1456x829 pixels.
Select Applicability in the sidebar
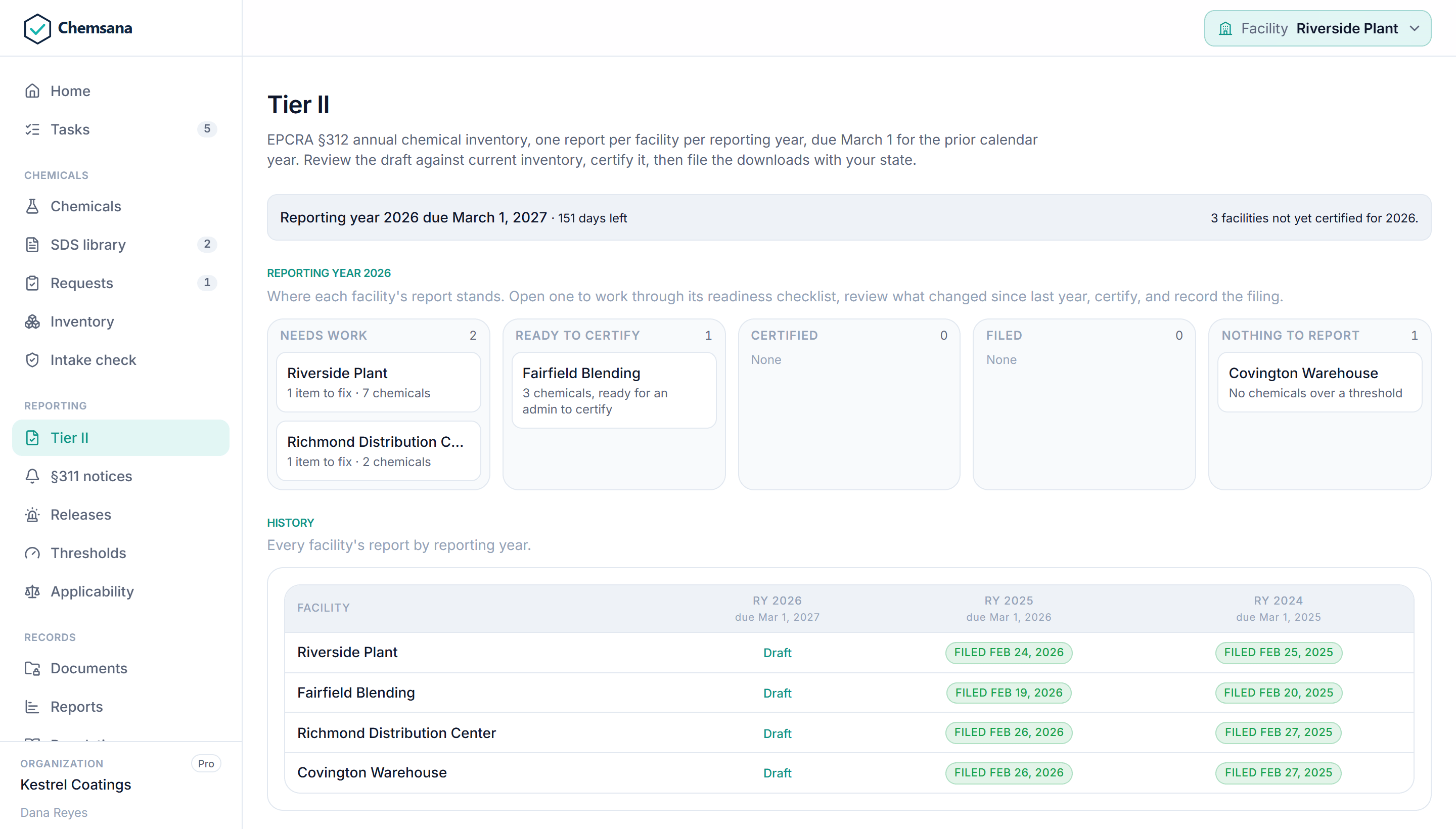(121, 591)
